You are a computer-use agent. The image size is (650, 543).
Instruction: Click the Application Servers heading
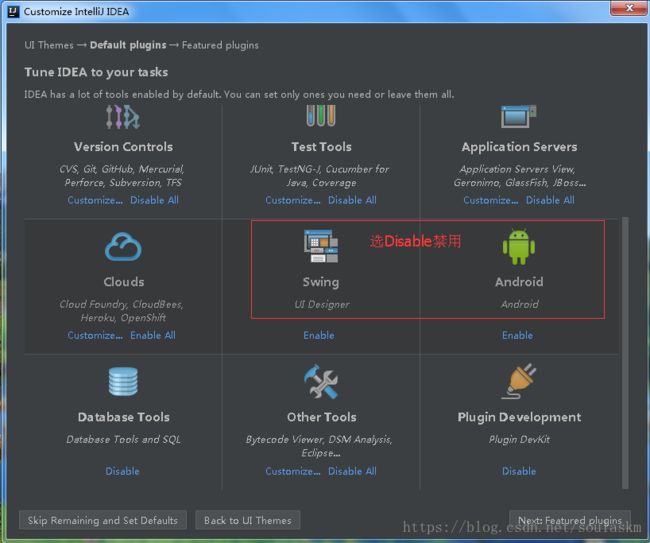coord(519,147)
